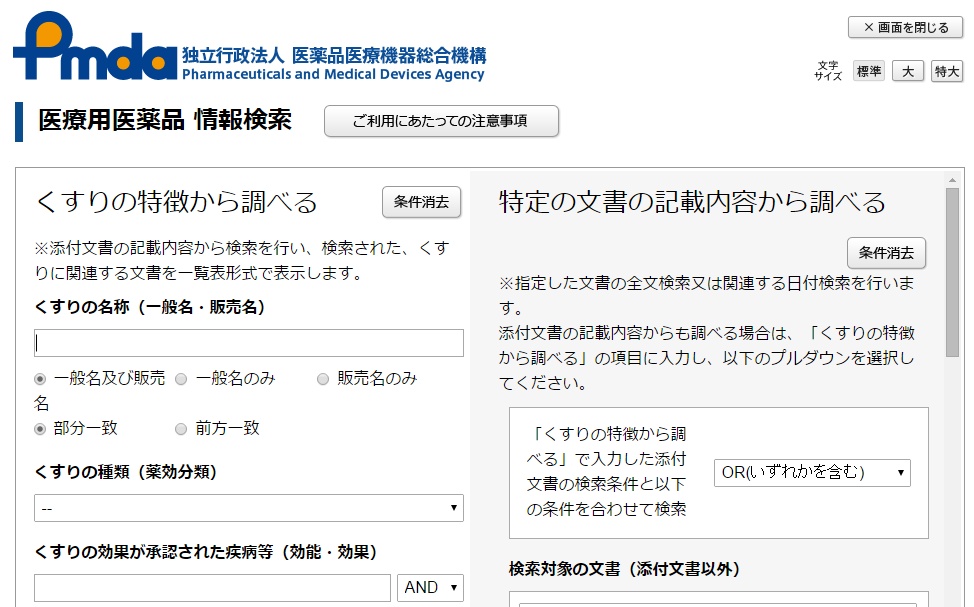Viewport: 974px width, 607px height.
Task: Click the 効能・効果 input field
Action: click(212, 588)
